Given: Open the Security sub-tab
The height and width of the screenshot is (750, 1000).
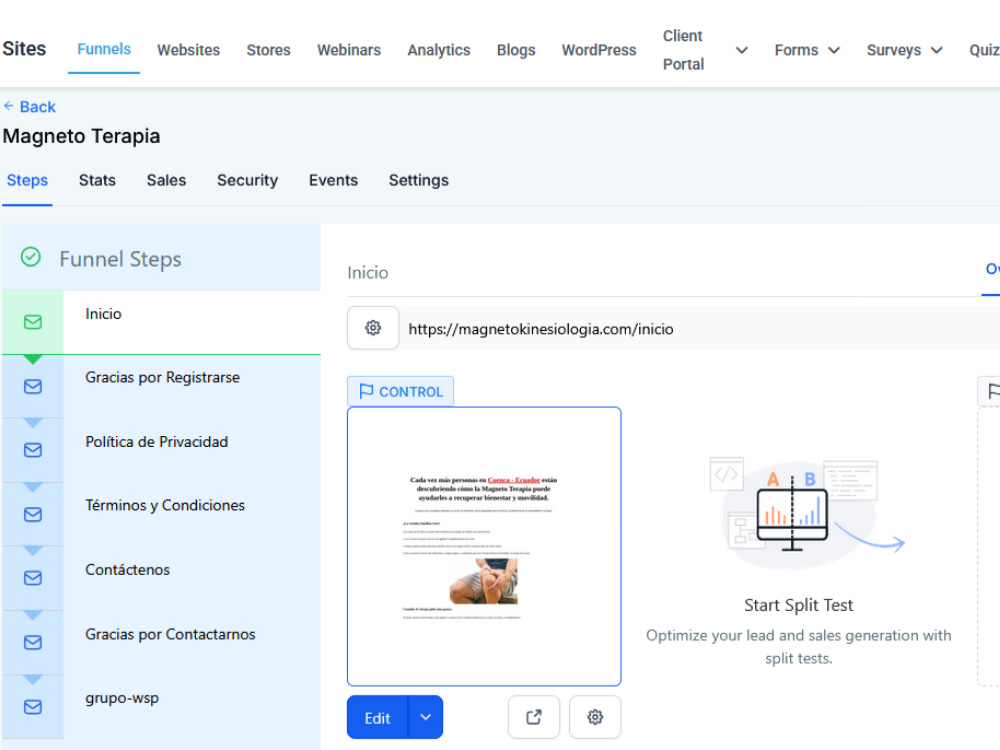Looking at the screenshot, I should pyautogui.click(x=247, y=180).
